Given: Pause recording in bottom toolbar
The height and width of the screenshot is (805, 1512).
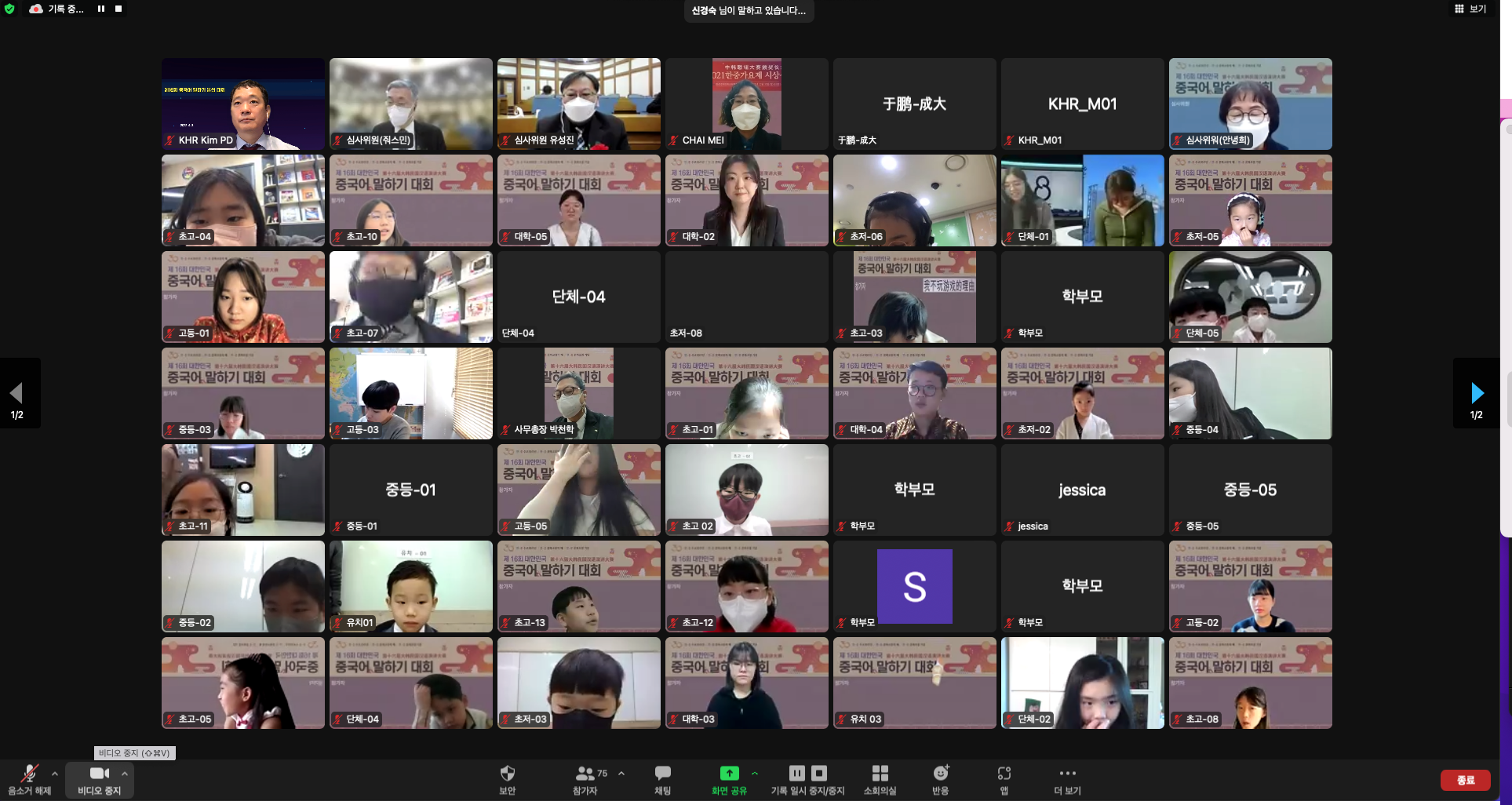Looking at the screenshot, I should tap(796, 773).
